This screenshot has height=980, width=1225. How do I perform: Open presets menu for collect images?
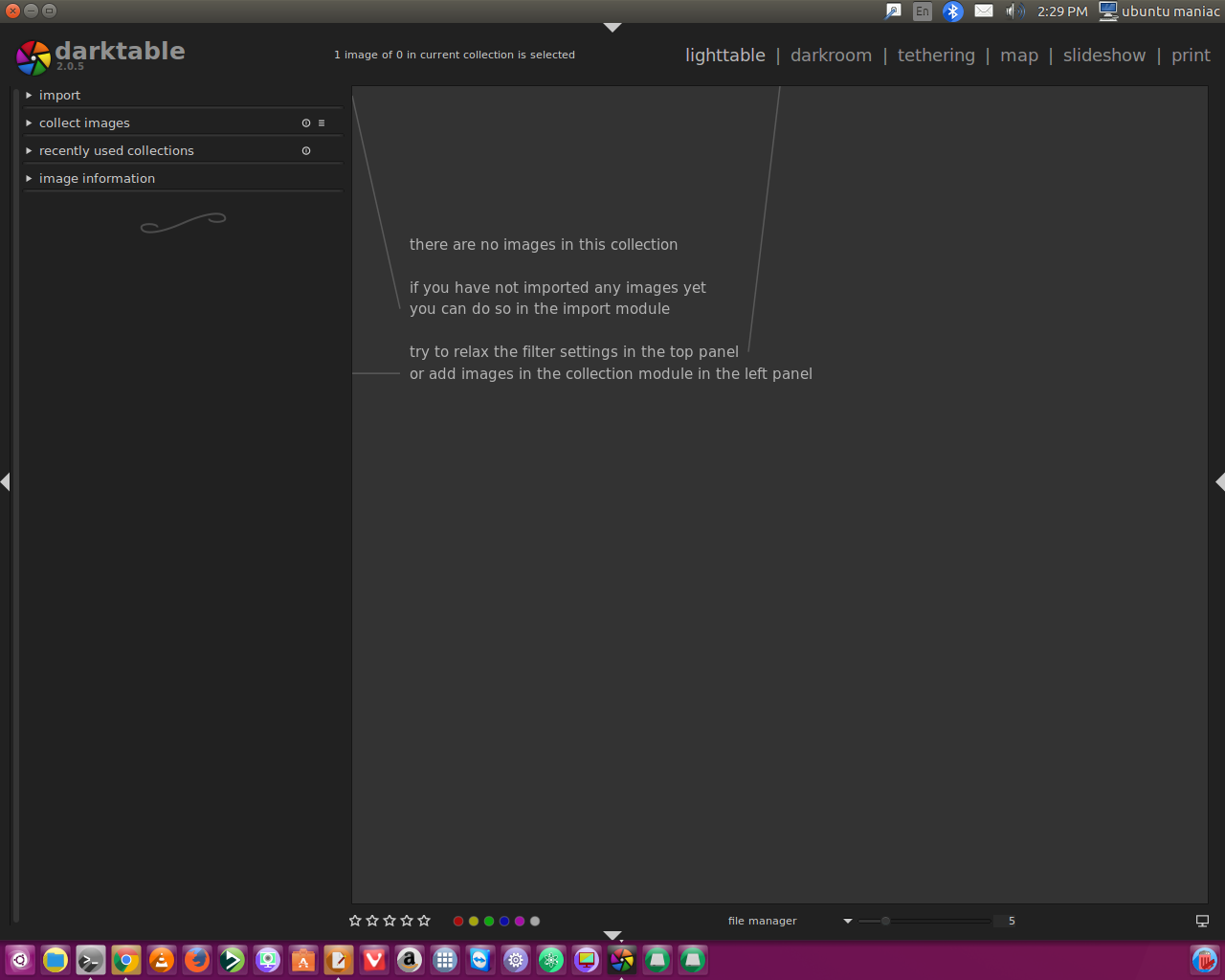click(322, 123)
